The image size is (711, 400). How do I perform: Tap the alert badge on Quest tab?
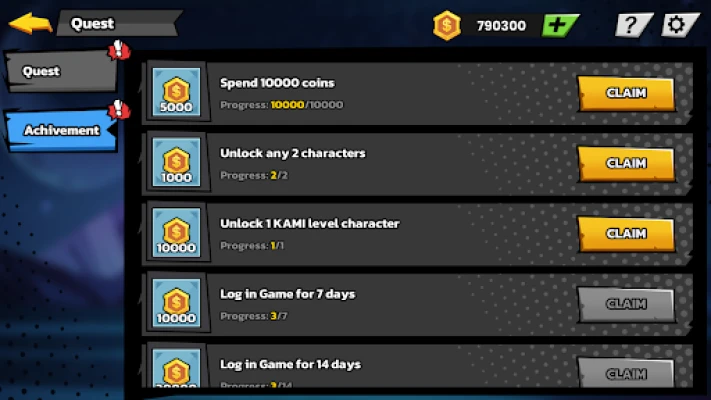119,50
